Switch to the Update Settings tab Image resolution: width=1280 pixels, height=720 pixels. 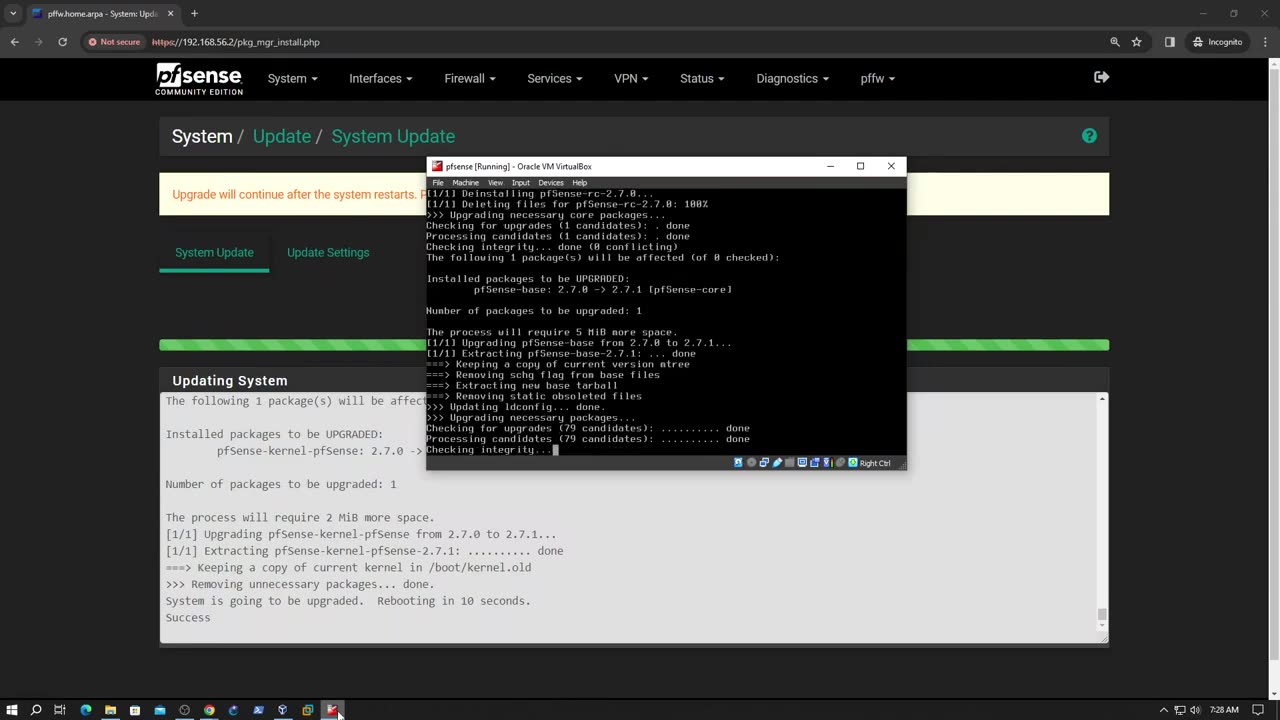pyautogui.click(x=328, y=252)
